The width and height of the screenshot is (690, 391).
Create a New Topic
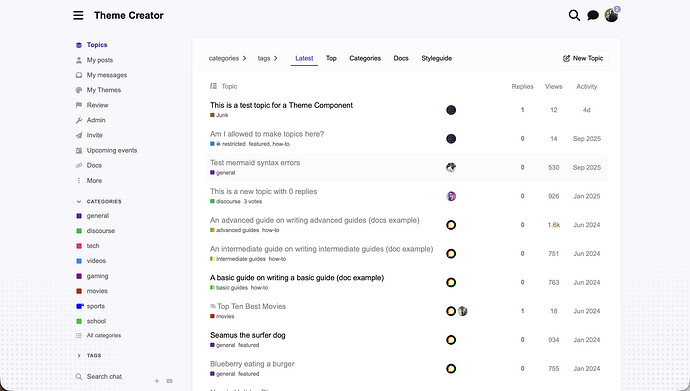pyautogui.click(x=583, y=58)
